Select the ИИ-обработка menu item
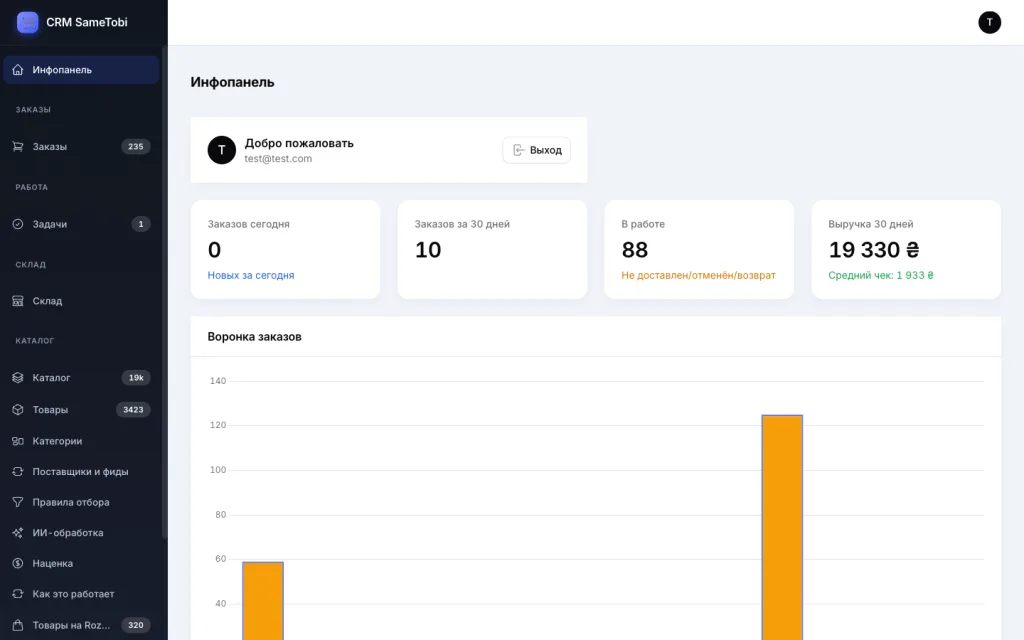 click(81, 533)
